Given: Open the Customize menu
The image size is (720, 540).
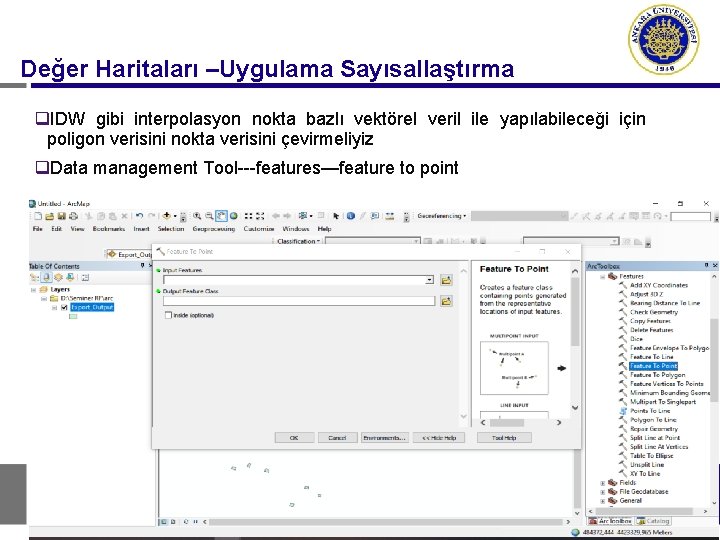Looking at the screenshot, I should 259,229.
